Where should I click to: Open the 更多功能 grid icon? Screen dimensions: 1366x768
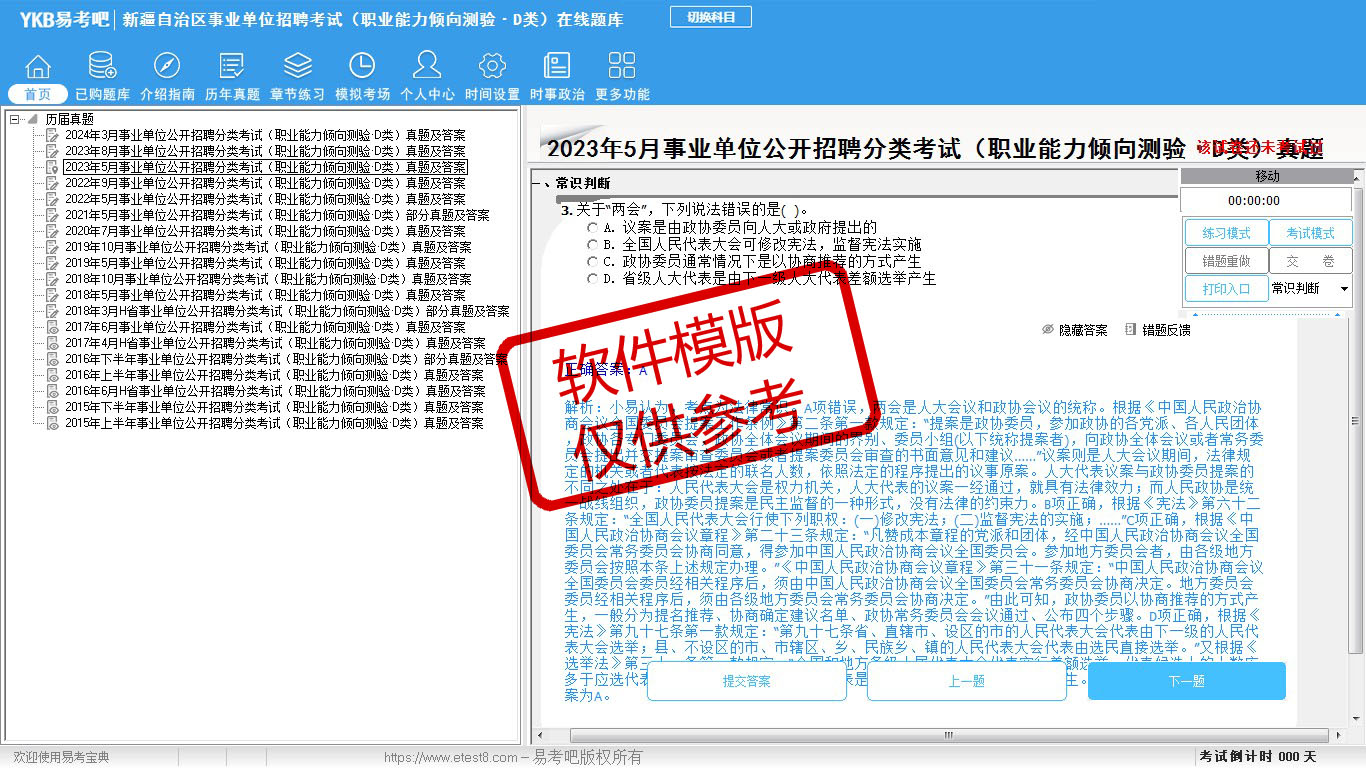point(622,67)
